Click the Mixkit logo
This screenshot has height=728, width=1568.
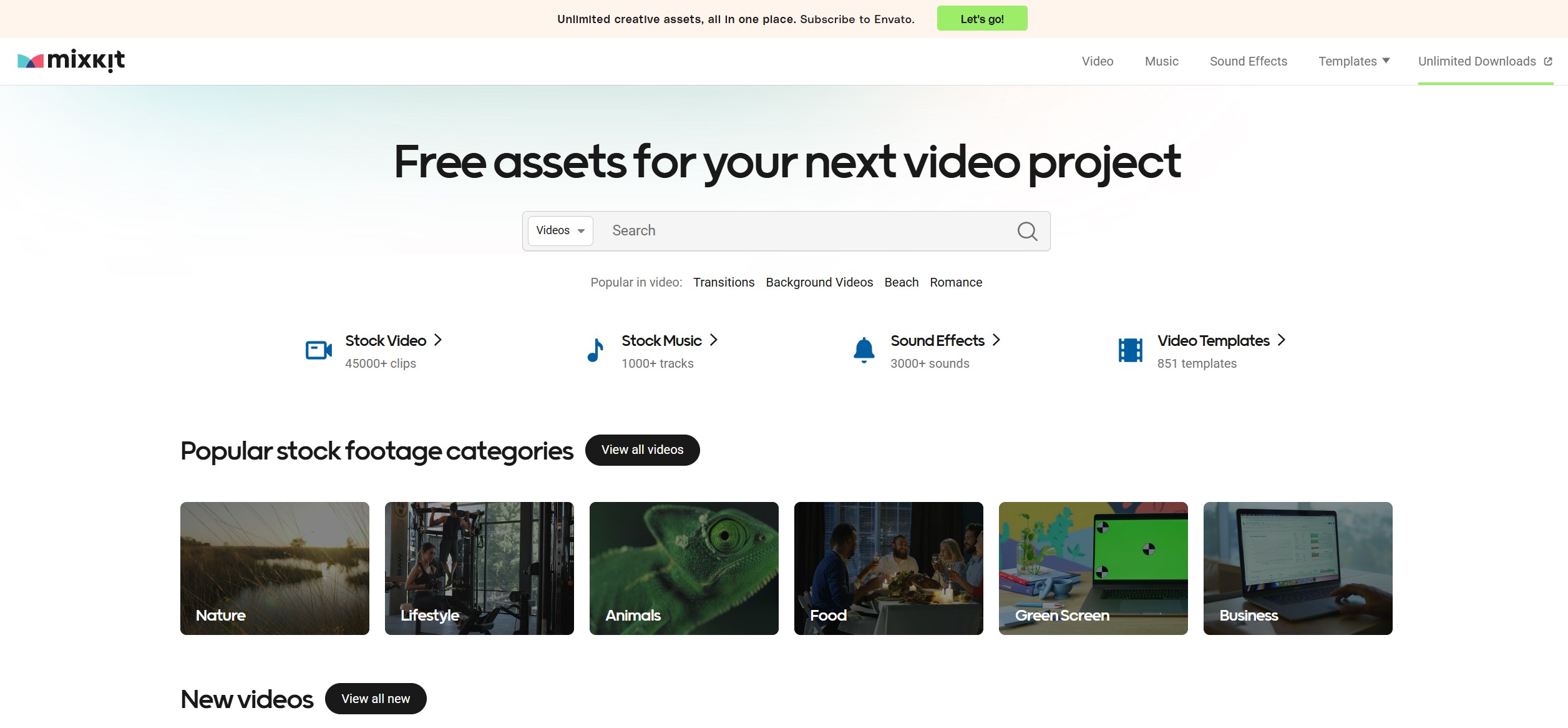[x=71, y=61]
